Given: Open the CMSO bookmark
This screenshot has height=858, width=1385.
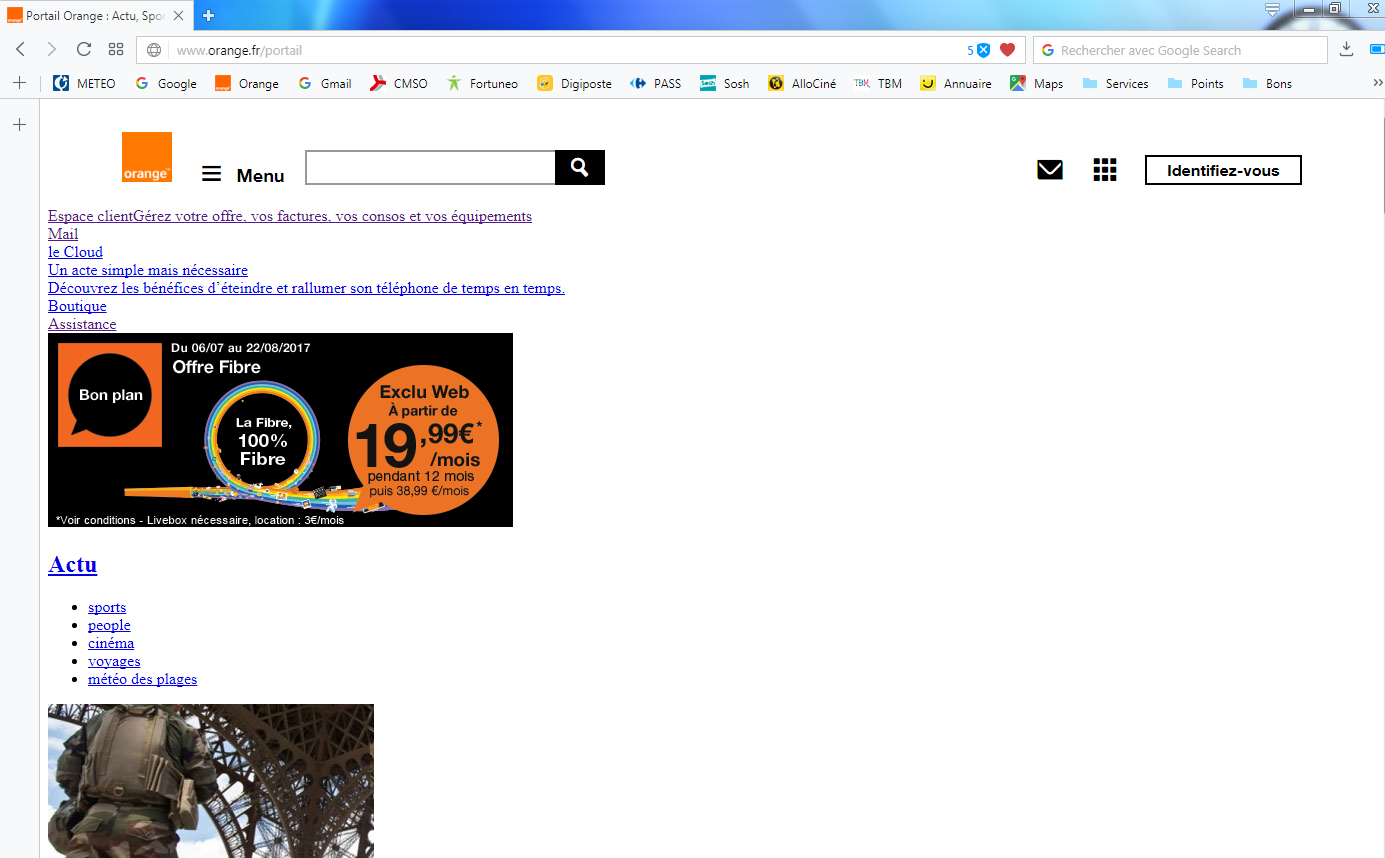Looking at the screenshot, I should [x=399, y=84].
